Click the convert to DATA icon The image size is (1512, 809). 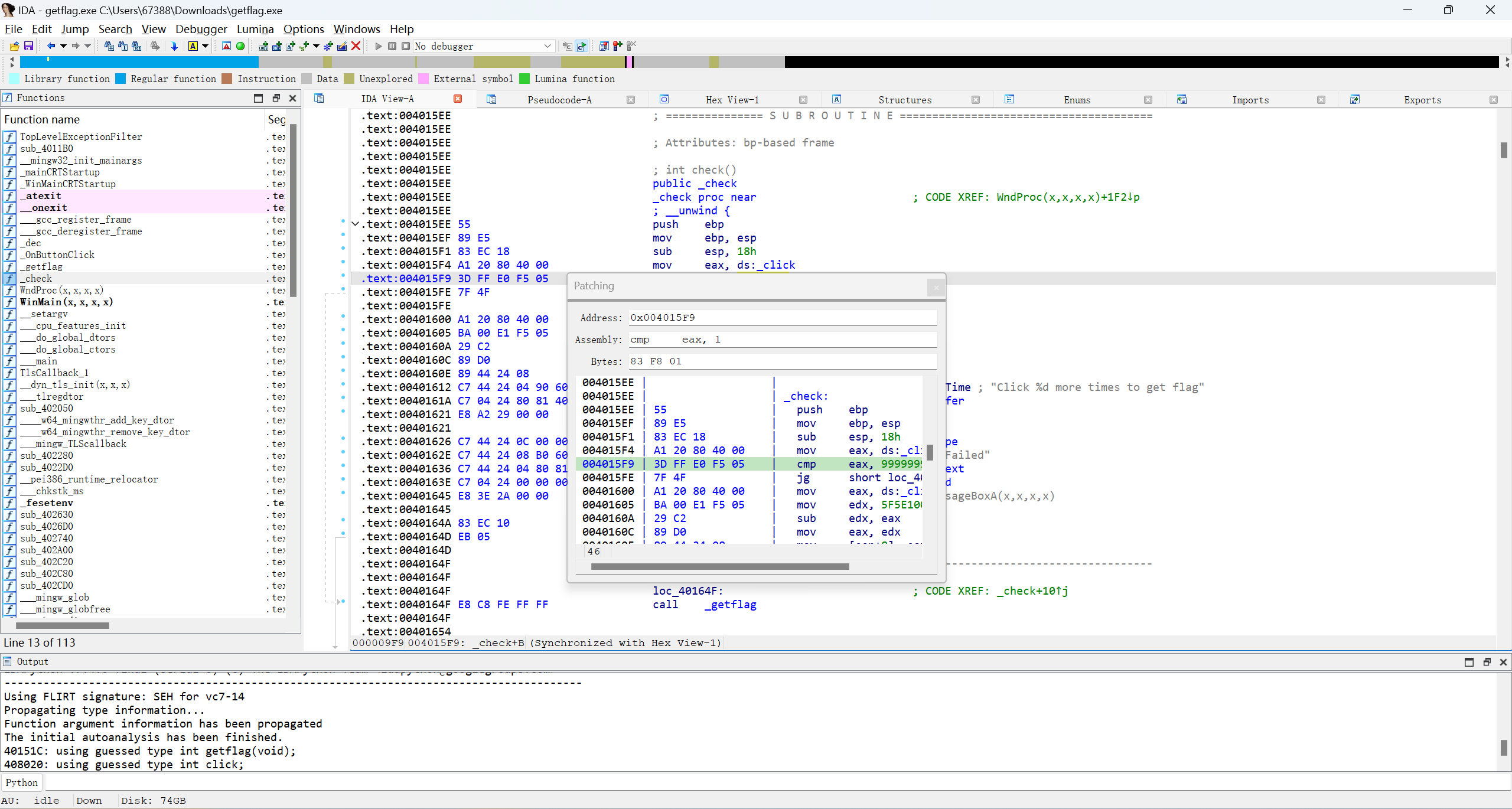(x=277, y=46)
